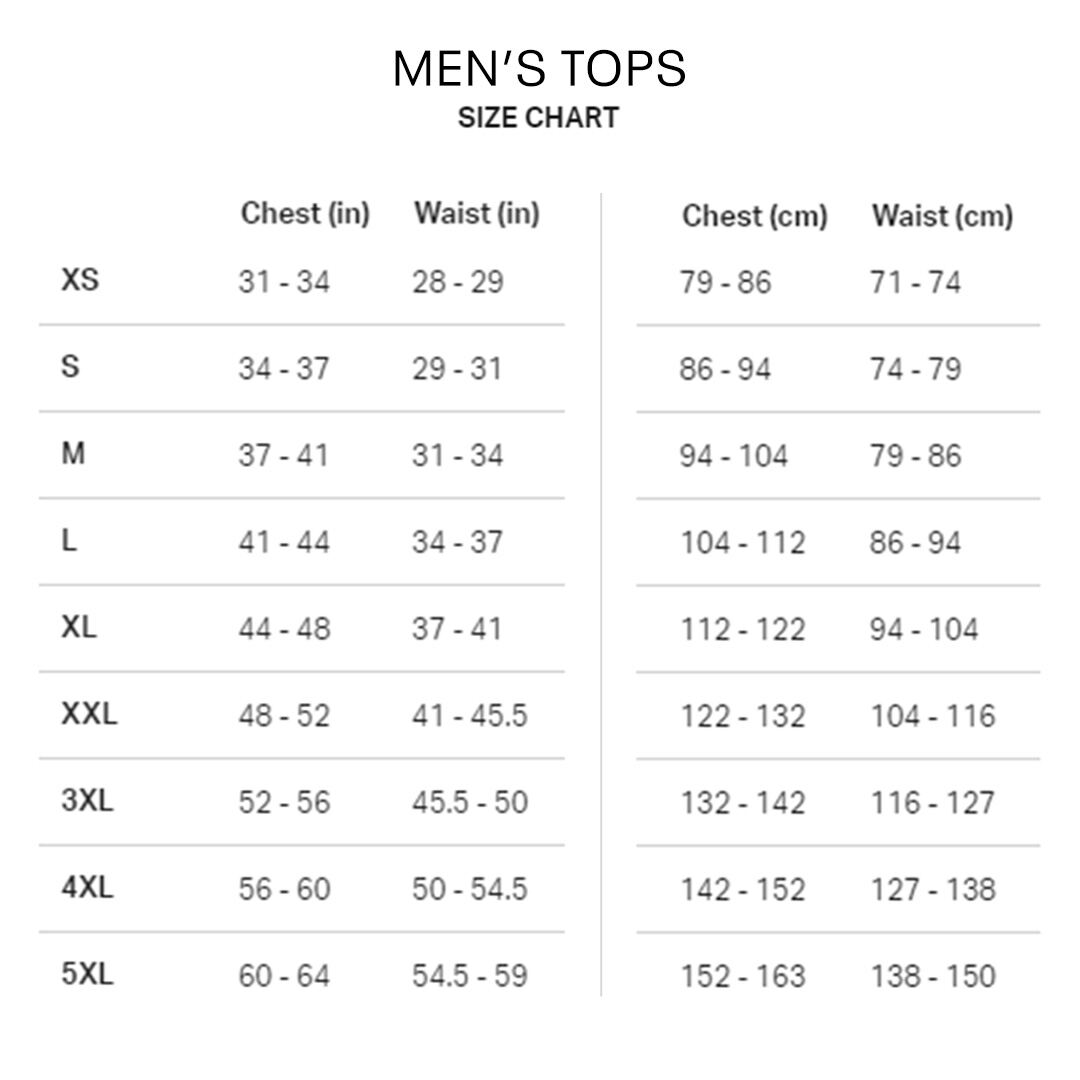
Task: Select the 5XL size row label
Action: coord(87,975)
